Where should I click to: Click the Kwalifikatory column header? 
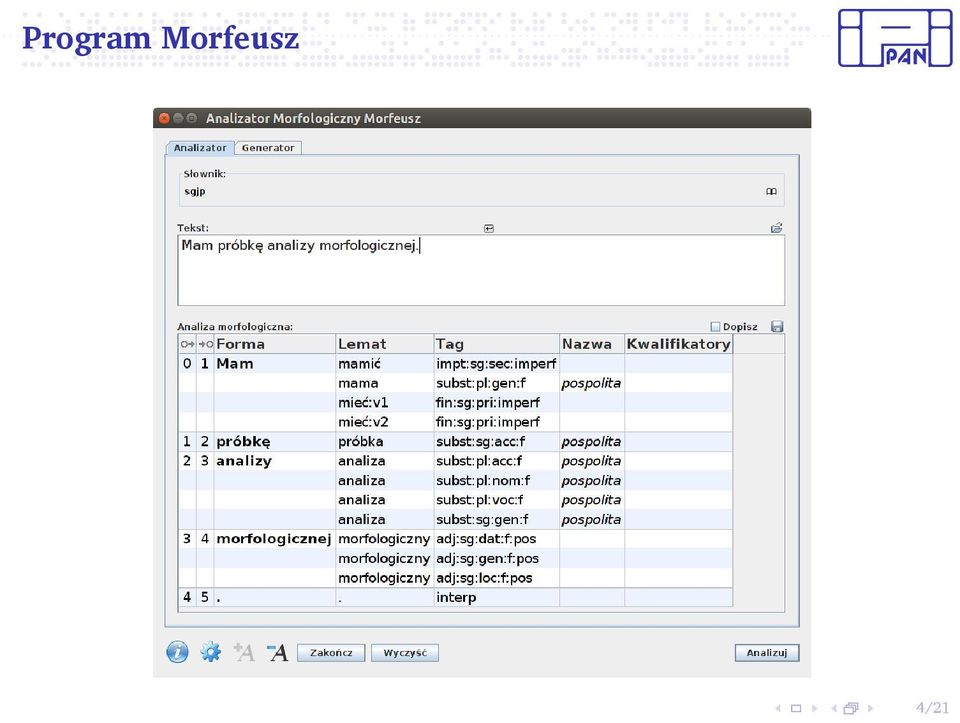tap(678, 344)
